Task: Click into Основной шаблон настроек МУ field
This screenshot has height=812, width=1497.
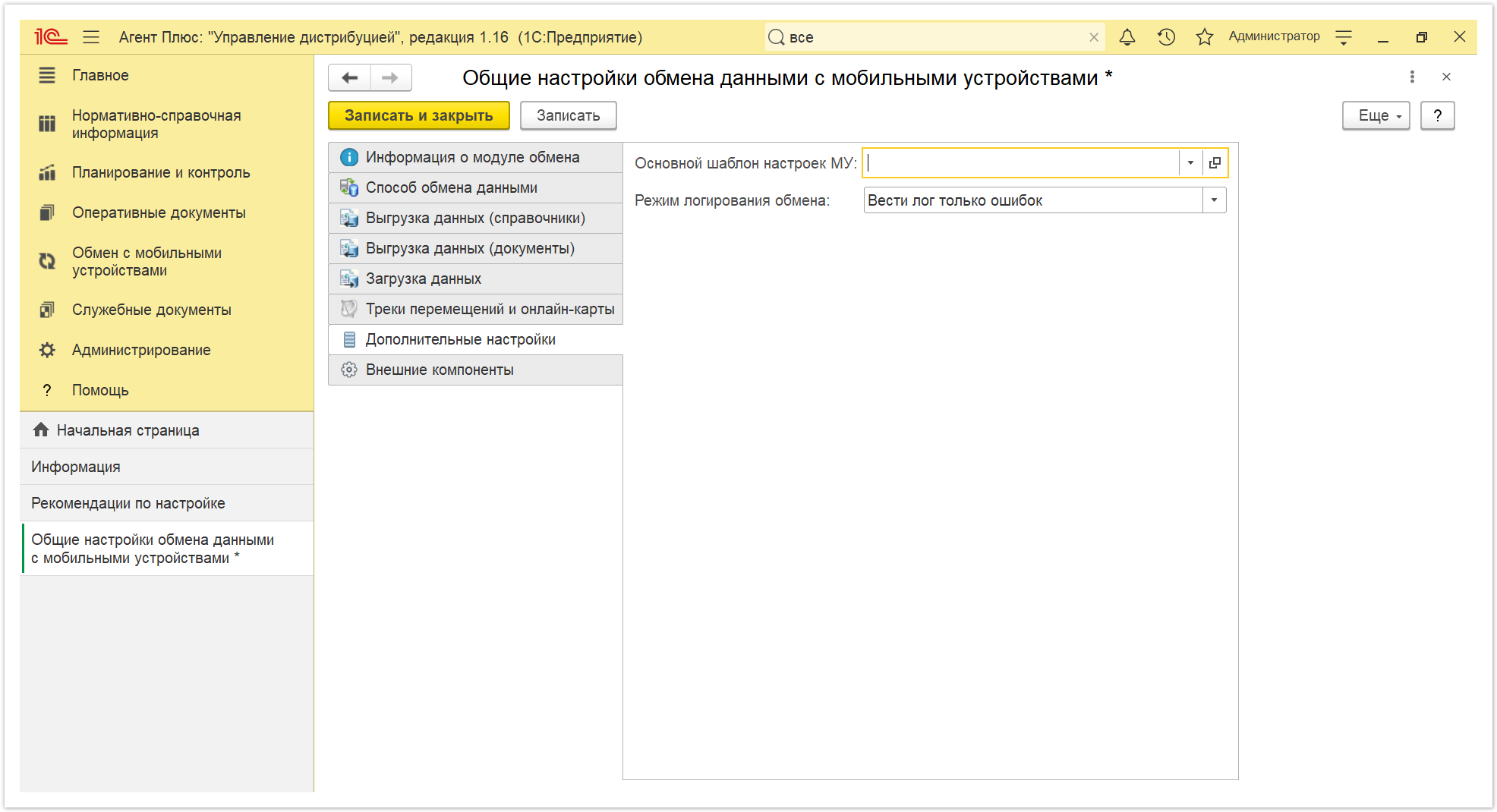Action: [1021, 162]
